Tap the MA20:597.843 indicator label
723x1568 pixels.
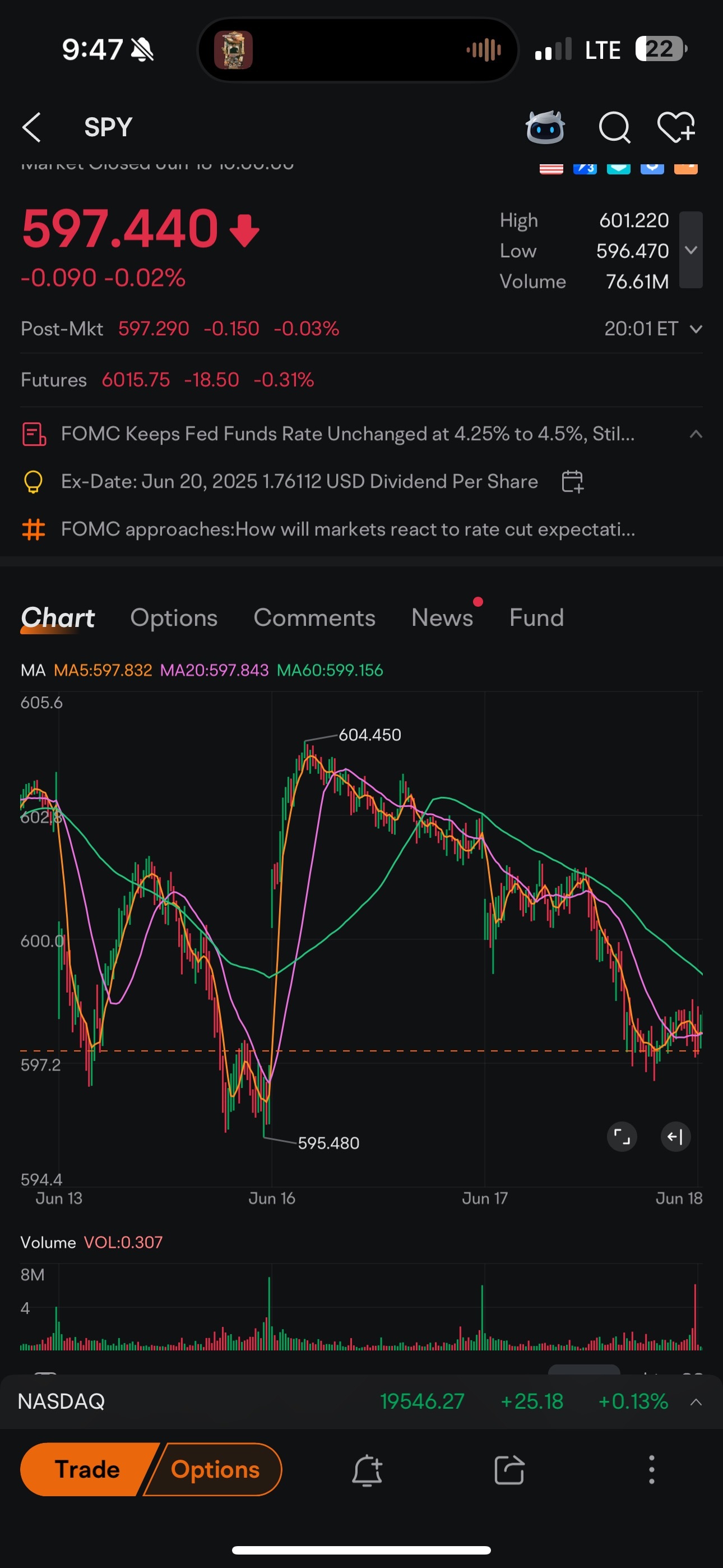pos(214,670)
